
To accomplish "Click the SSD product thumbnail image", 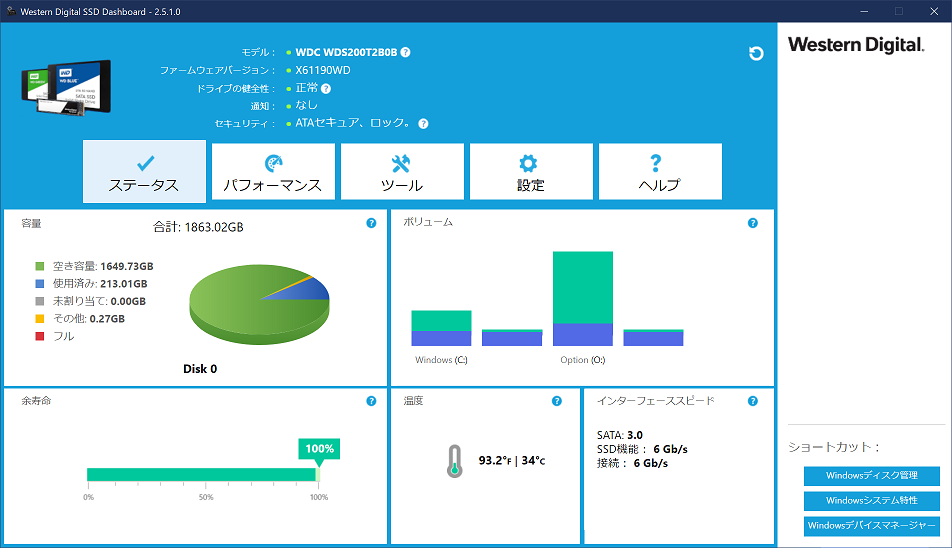I will (x=66, y=87).
